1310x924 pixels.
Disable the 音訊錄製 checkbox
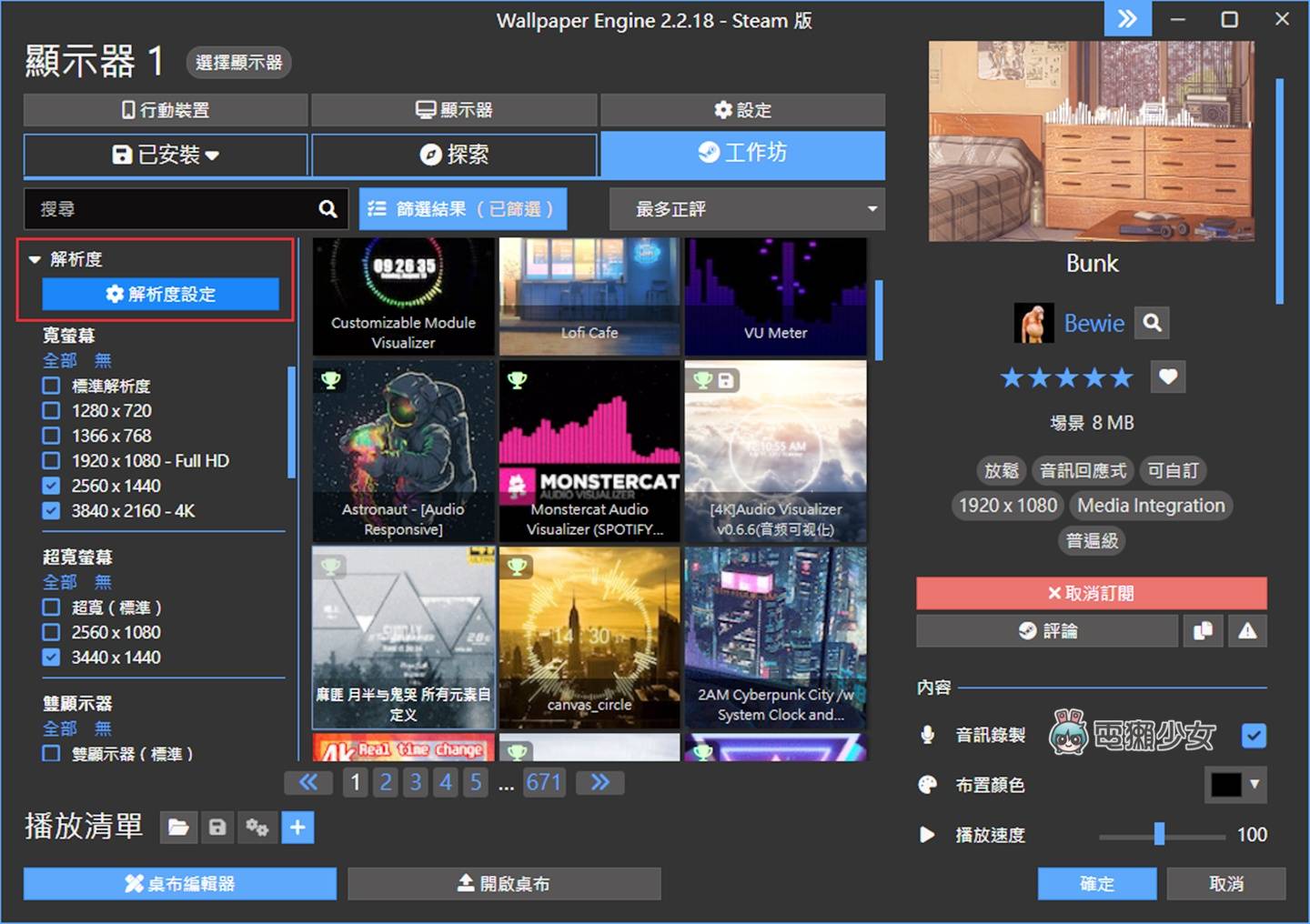click(1253, 736)
